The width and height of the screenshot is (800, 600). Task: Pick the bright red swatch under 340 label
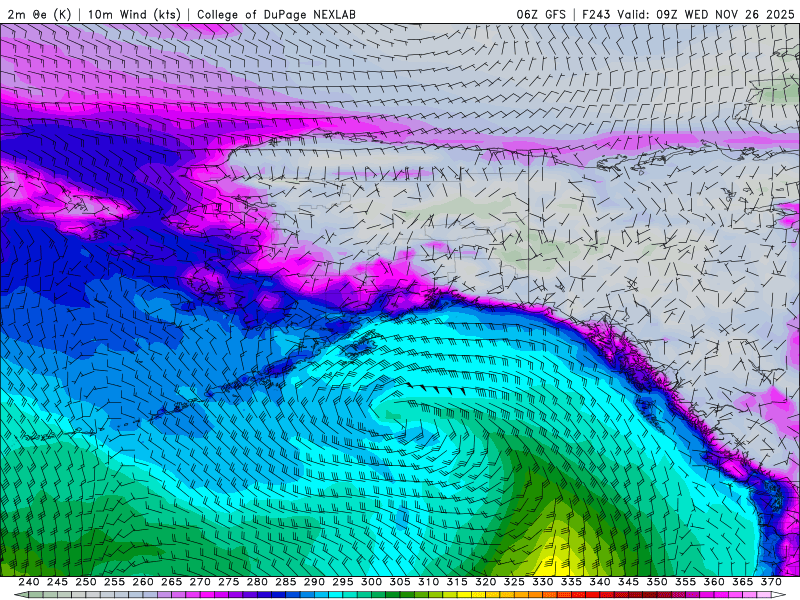tap(592, 595)
